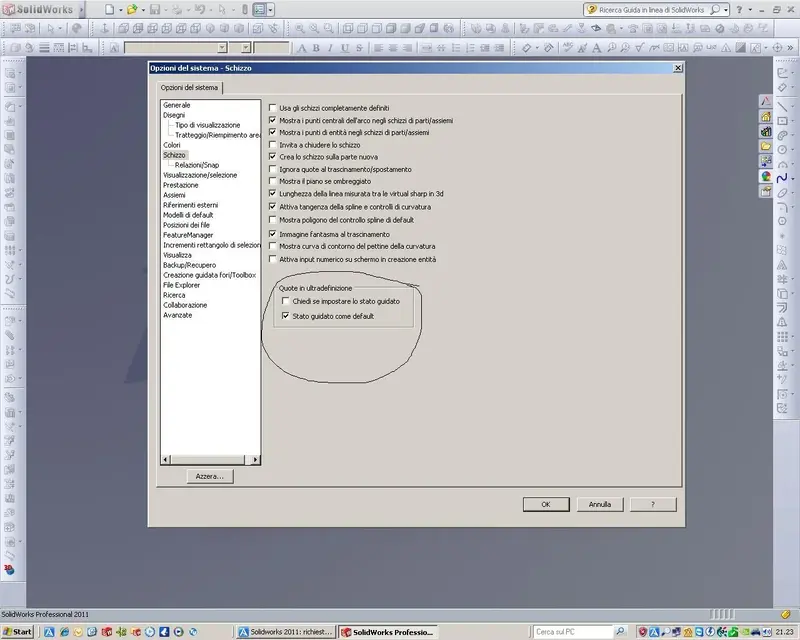Click the Note letter A annotation icon

pos(596,48)
